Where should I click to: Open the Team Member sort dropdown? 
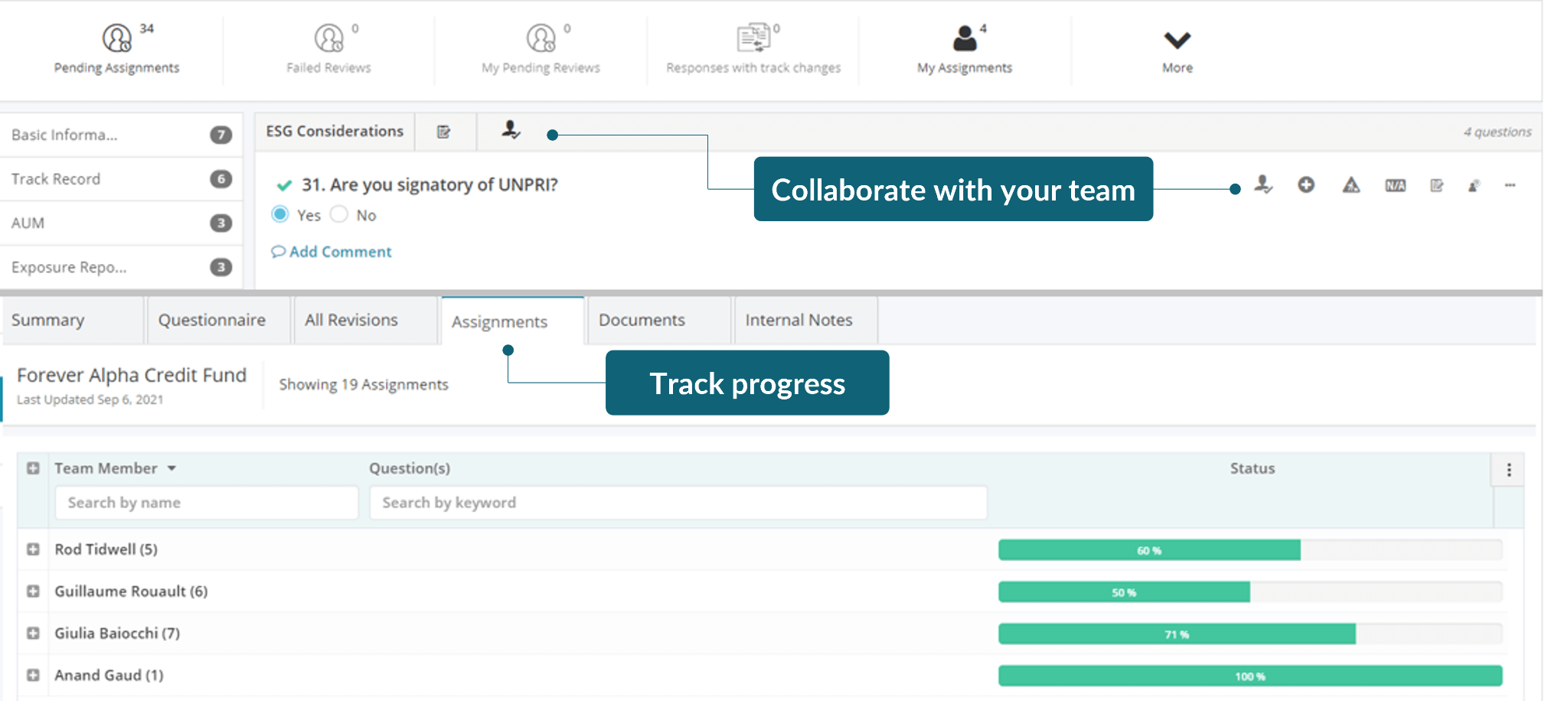pos(171,468)
